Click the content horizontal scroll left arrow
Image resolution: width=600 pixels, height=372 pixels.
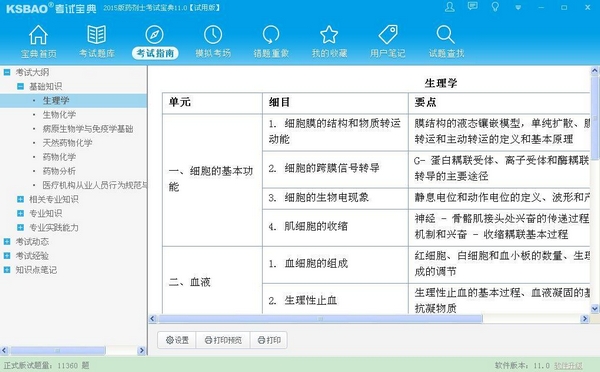click(x=153, y=319)
